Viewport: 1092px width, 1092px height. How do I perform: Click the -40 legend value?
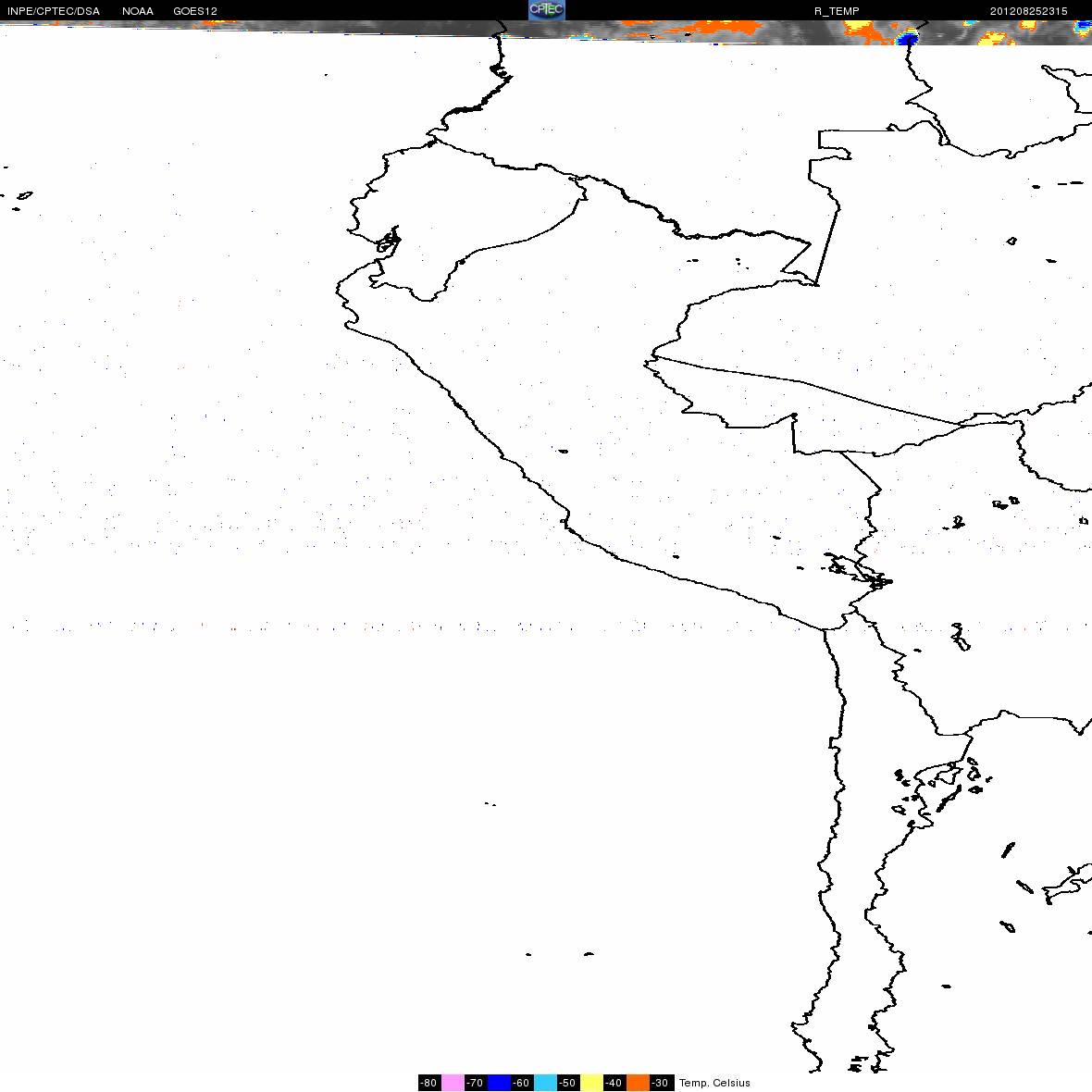(x=614, y=1083)
